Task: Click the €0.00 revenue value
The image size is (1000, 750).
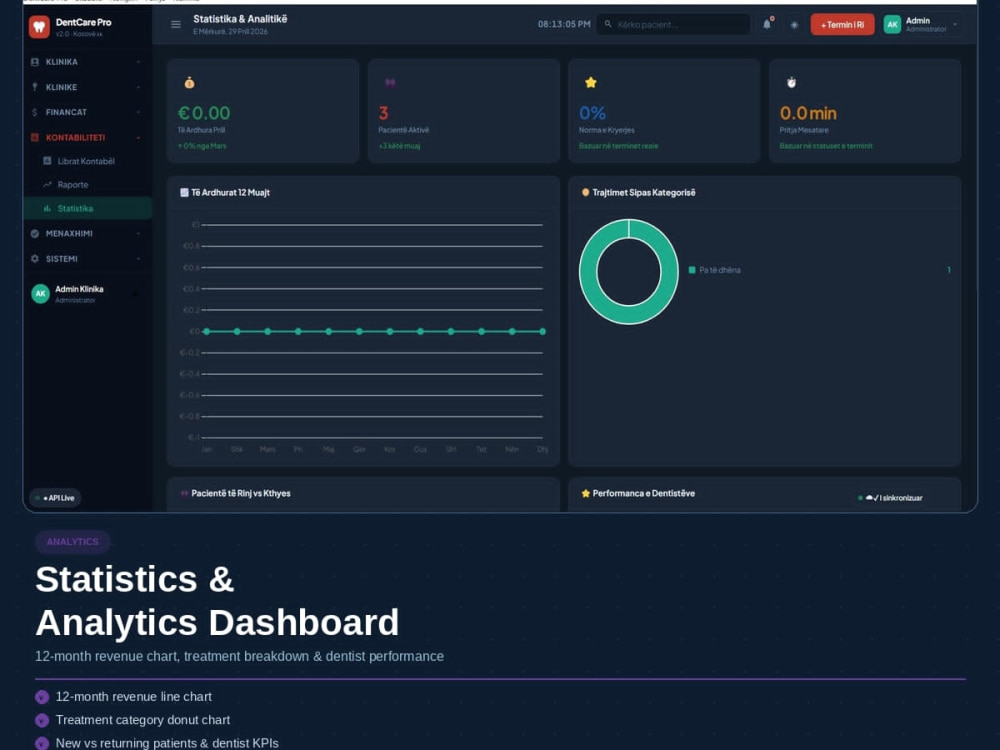Action: coord(204,113)
